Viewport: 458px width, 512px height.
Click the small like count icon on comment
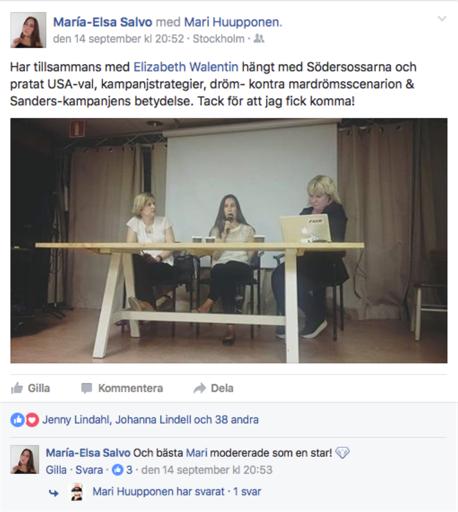(117, 470)
